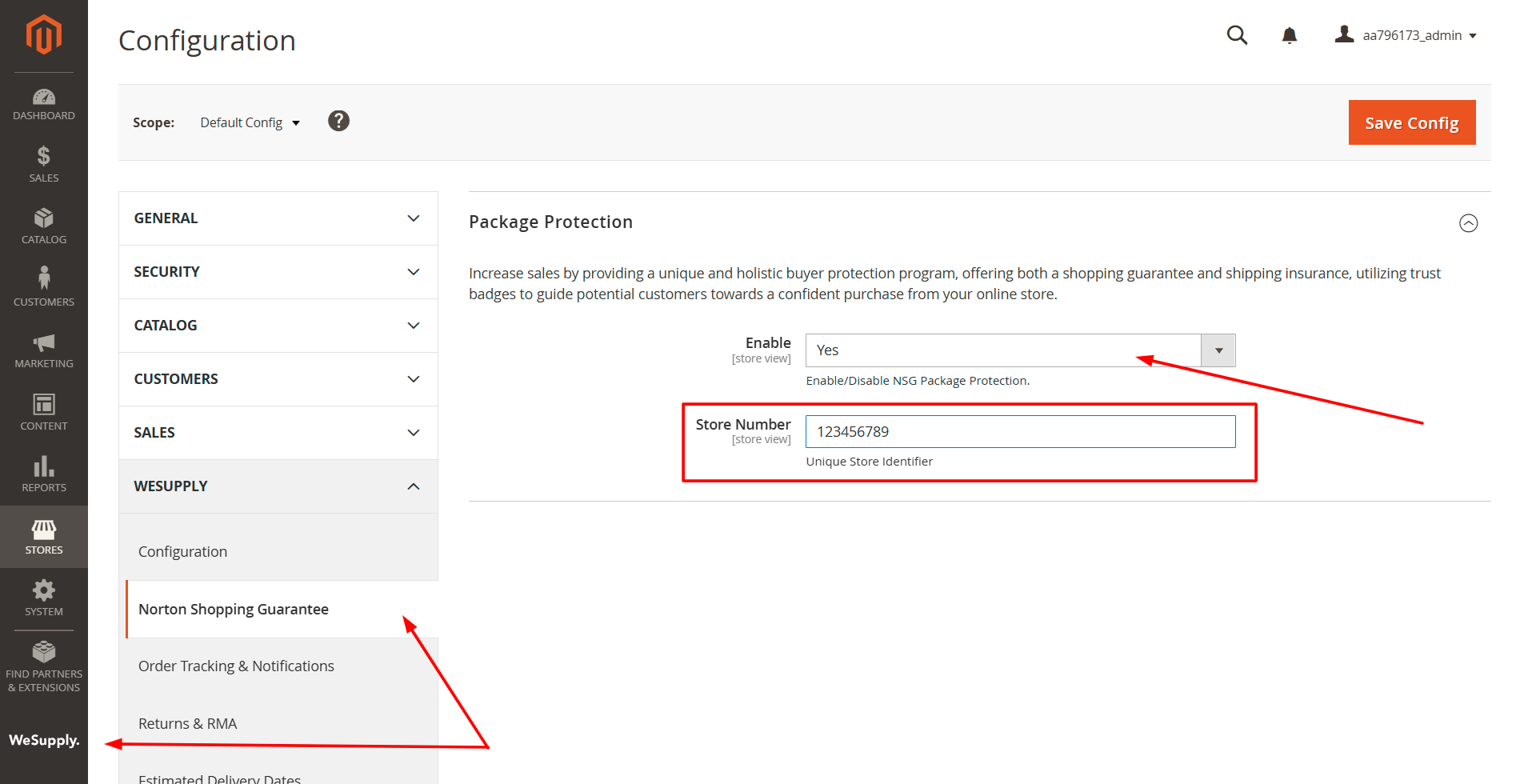
Task: Open the notifications bell
Action: tap(1290, 35)
